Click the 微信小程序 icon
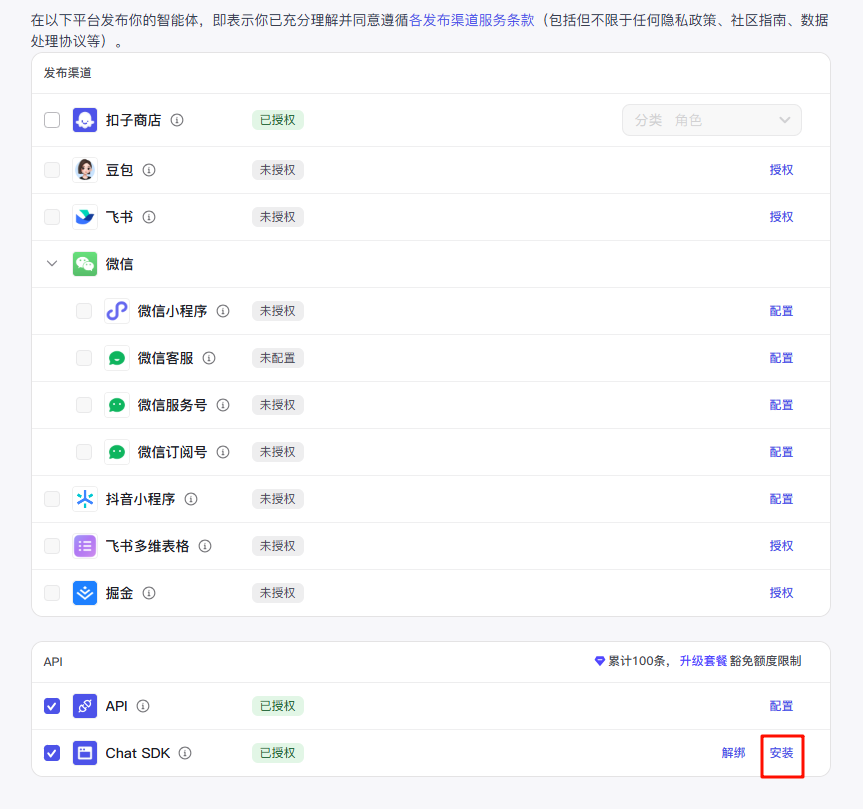 117,311
